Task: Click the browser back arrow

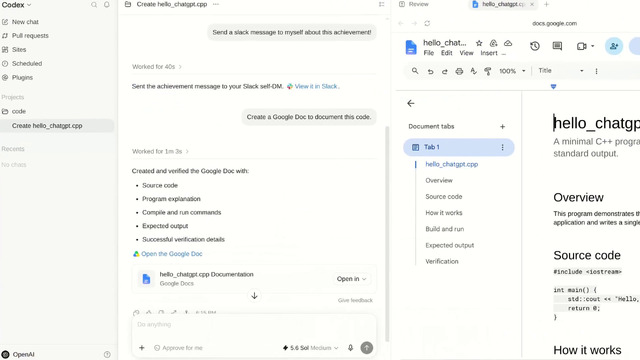Action: 401,24
